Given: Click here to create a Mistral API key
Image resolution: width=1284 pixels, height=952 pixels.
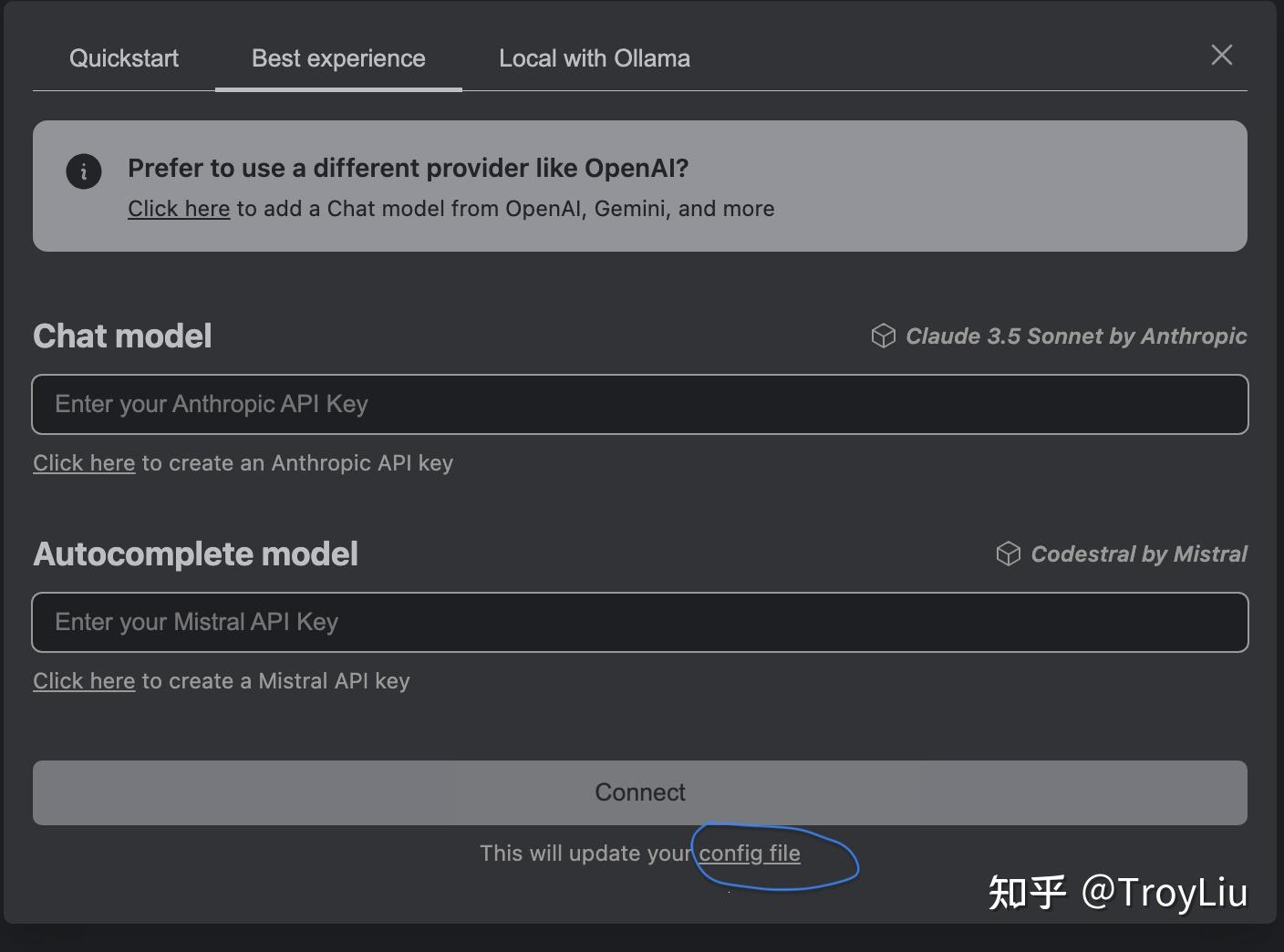Looking at the screenshot, I should 84,680.
